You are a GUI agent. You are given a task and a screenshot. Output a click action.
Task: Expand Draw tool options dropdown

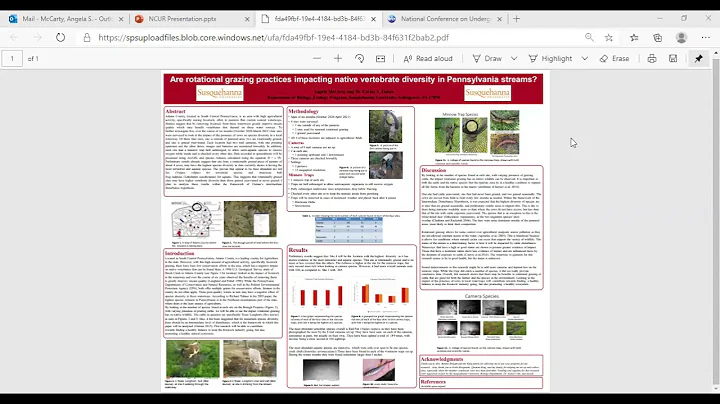[x=514, y=59]
